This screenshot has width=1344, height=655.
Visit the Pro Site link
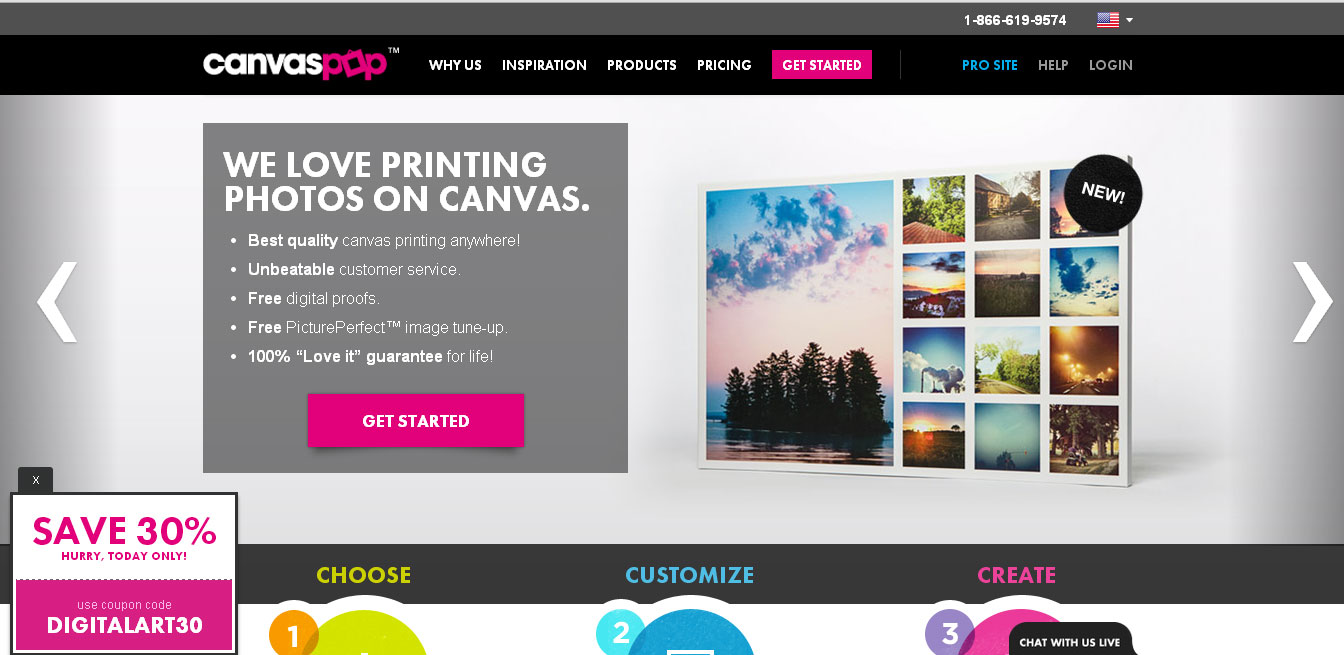click(990, 65)
